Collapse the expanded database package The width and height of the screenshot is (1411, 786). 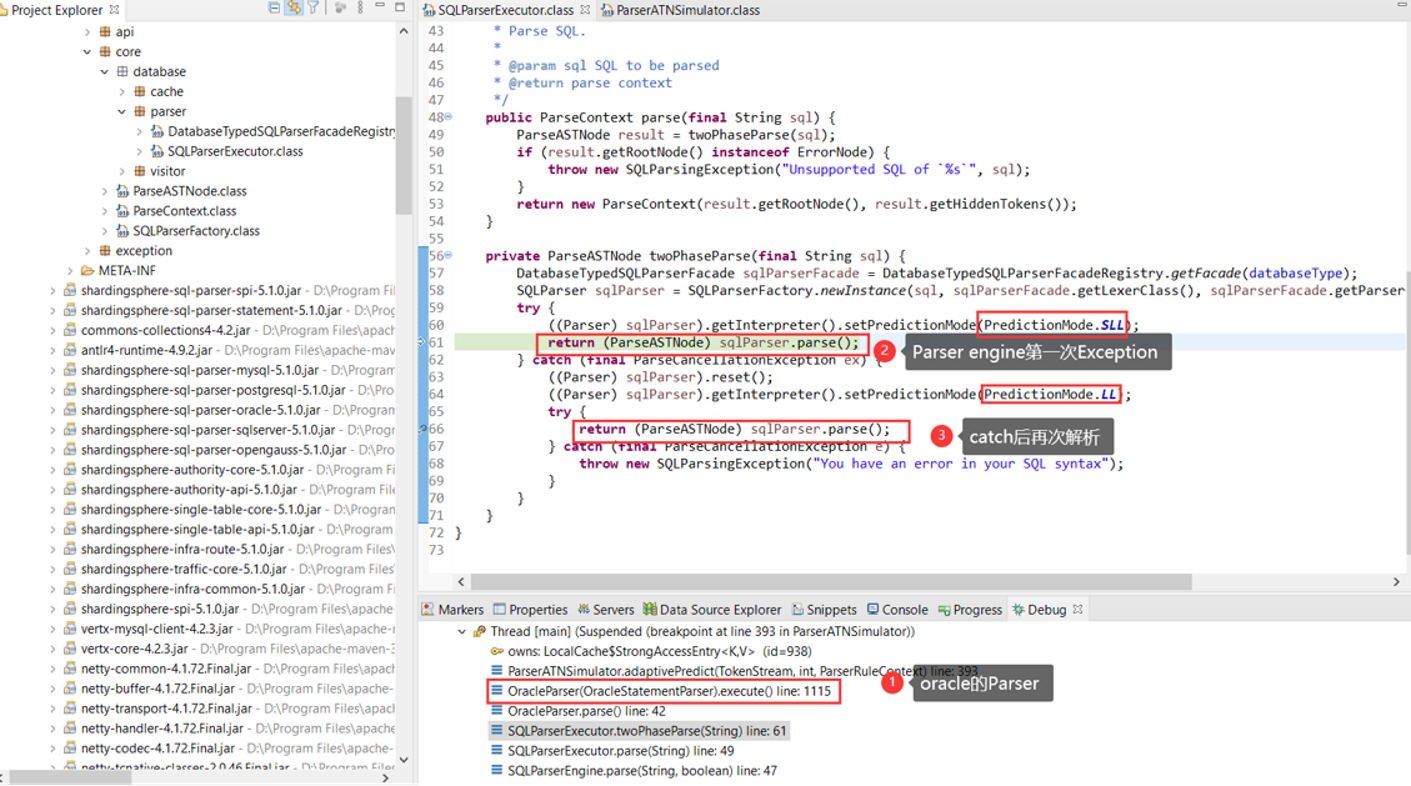pos(104,71)
